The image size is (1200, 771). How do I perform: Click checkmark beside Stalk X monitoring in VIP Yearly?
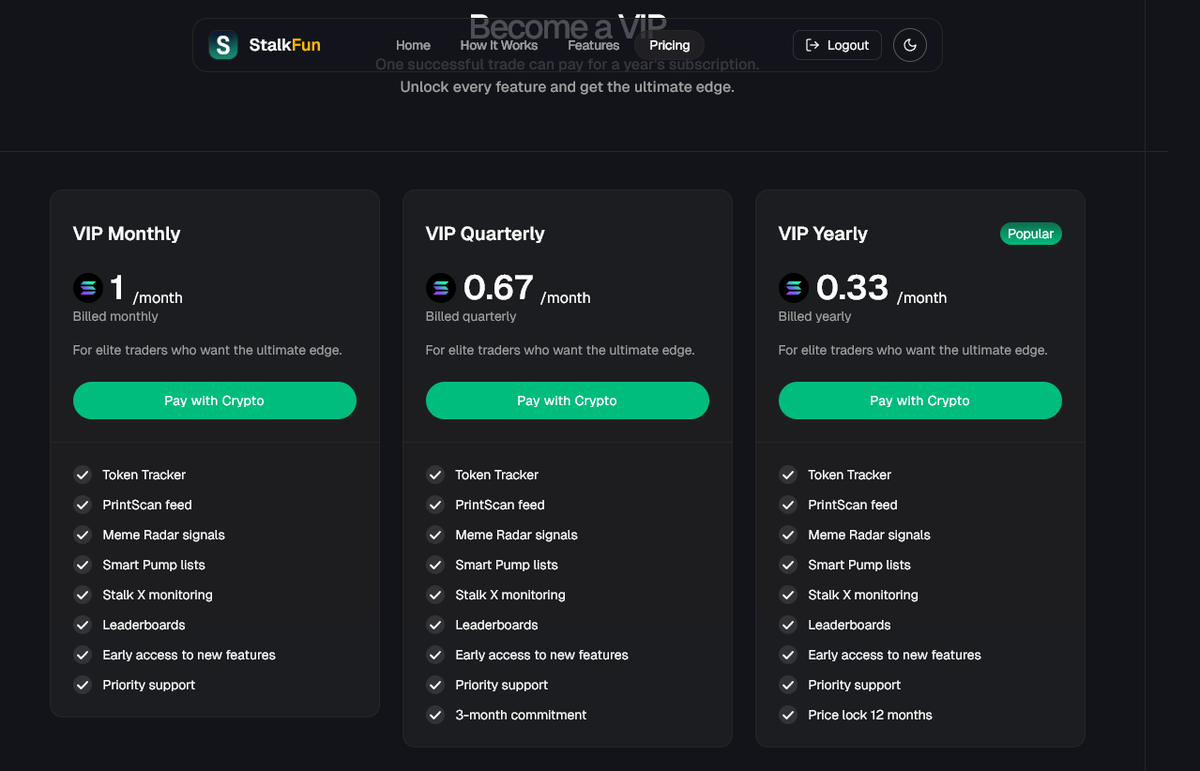pos(788,595)
